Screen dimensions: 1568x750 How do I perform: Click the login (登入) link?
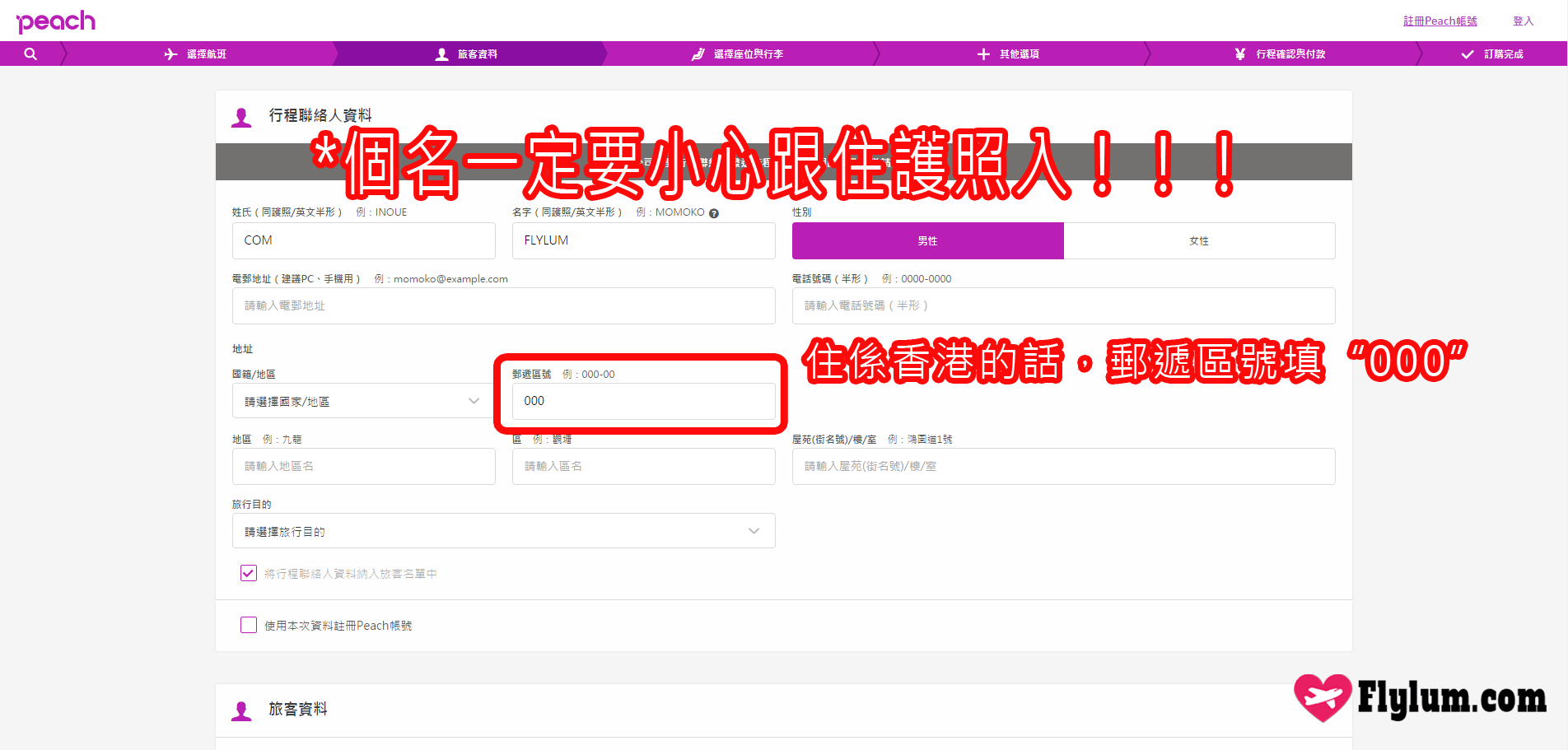(1523, 21)
